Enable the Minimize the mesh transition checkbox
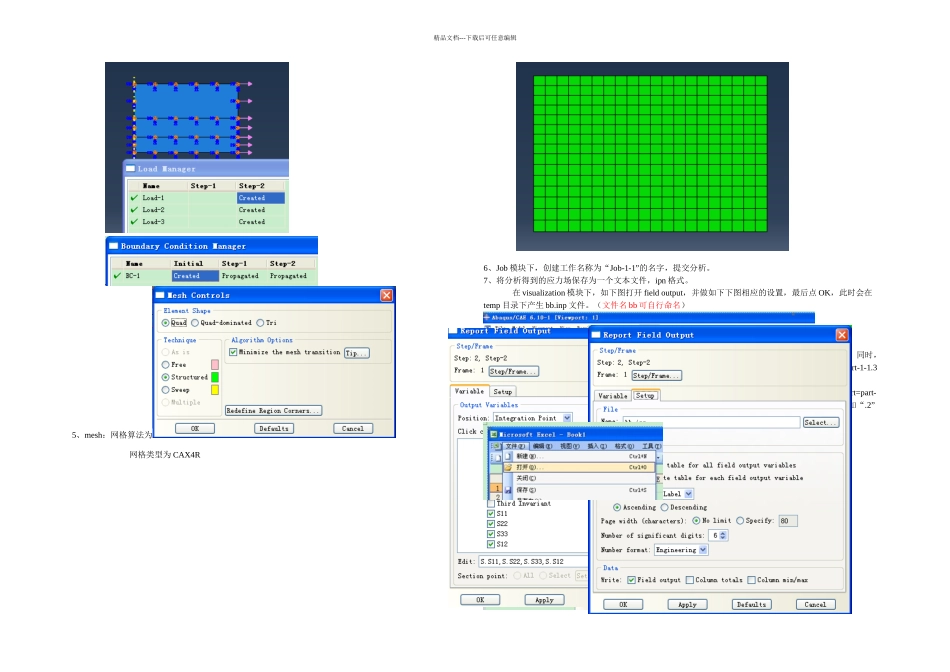Screen dimensions: 950x672 [x=233, y=352]
